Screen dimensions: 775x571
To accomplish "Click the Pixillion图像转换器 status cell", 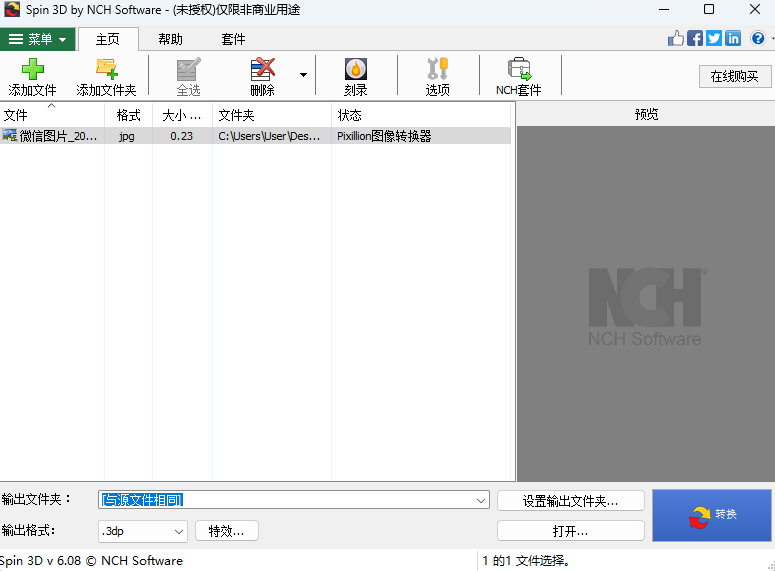I will point(384,136).
